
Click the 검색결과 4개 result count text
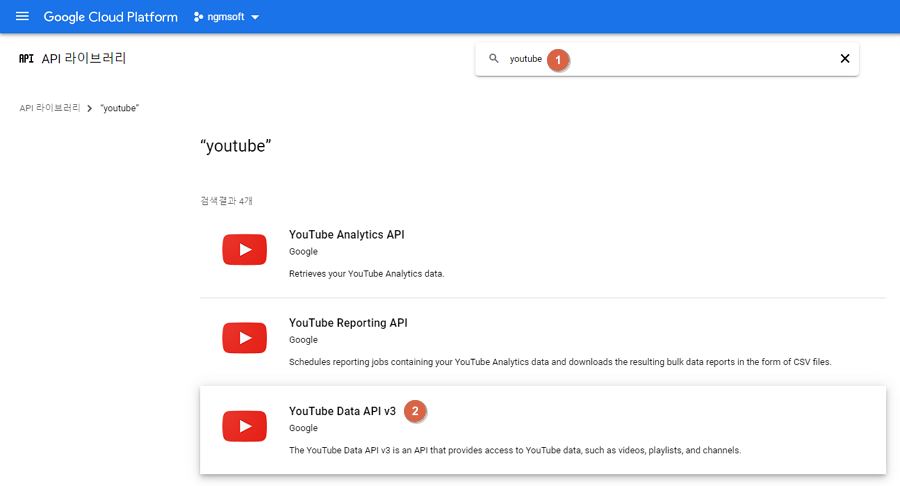click(x=226, y=201)
